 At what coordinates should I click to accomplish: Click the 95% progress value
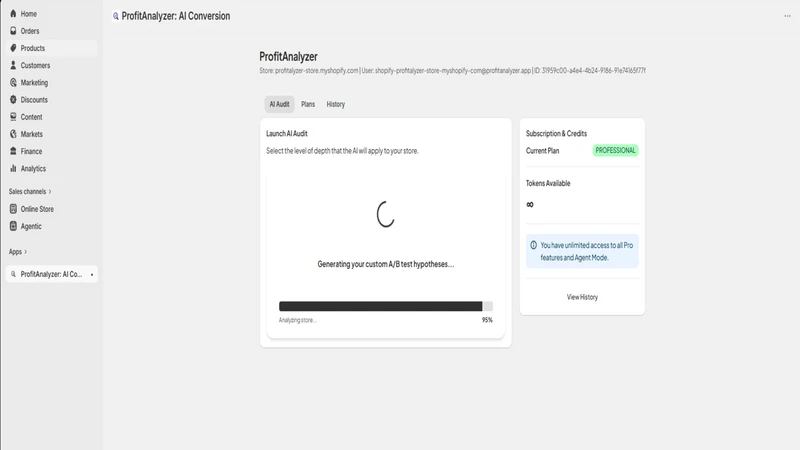487,320
